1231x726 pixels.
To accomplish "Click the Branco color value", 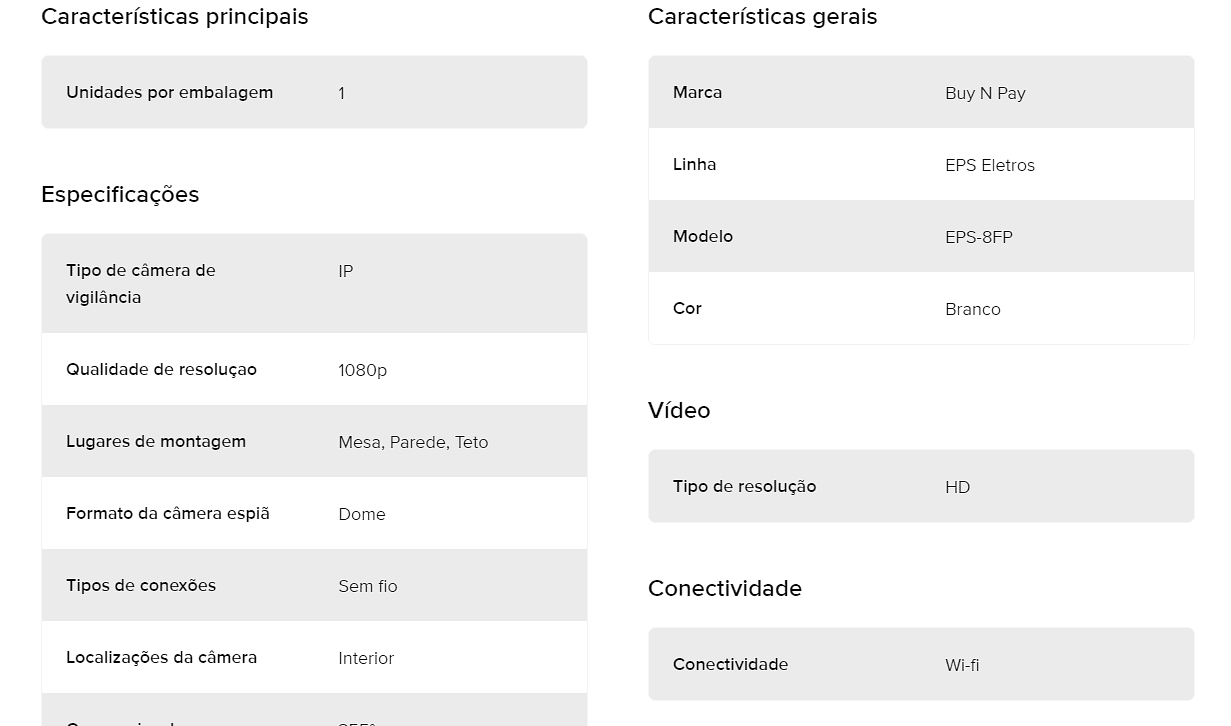I will [x=973, y=309].
